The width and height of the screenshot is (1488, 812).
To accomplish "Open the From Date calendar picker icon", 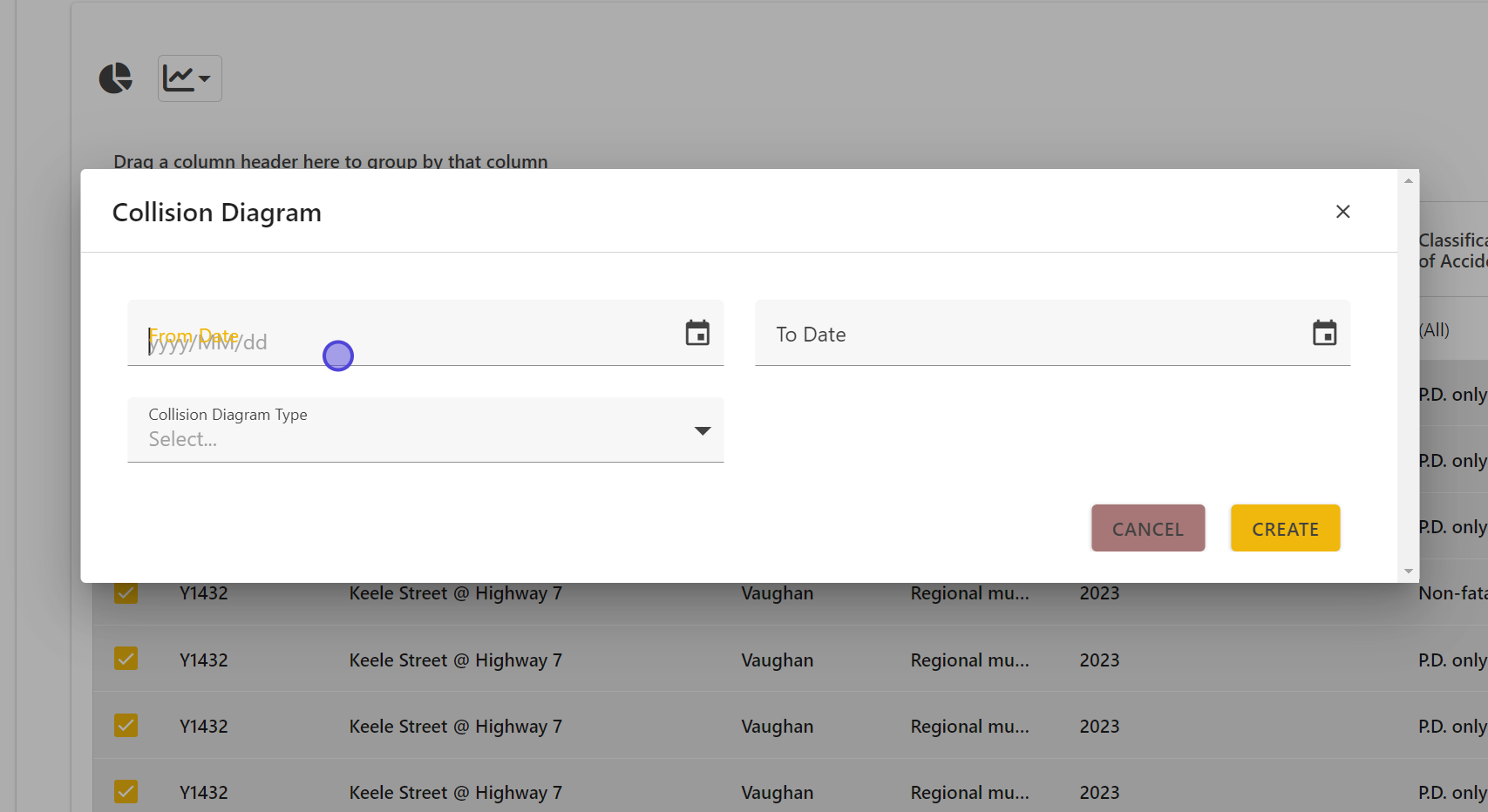I will click(x=697, y=333).
